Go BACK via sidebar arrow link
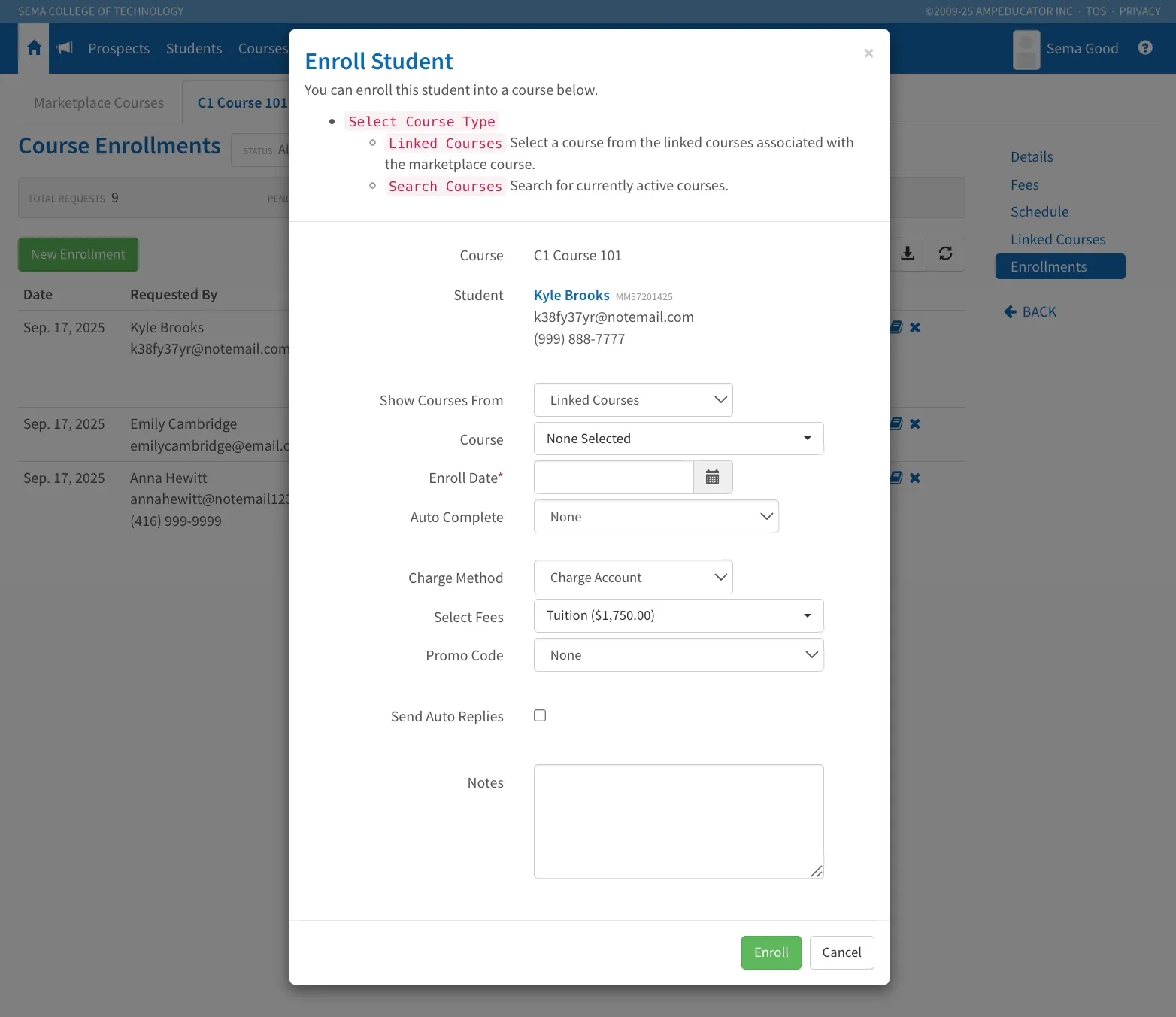This screenshot has width=1176, height=1017. click(x=1030, y=311)
